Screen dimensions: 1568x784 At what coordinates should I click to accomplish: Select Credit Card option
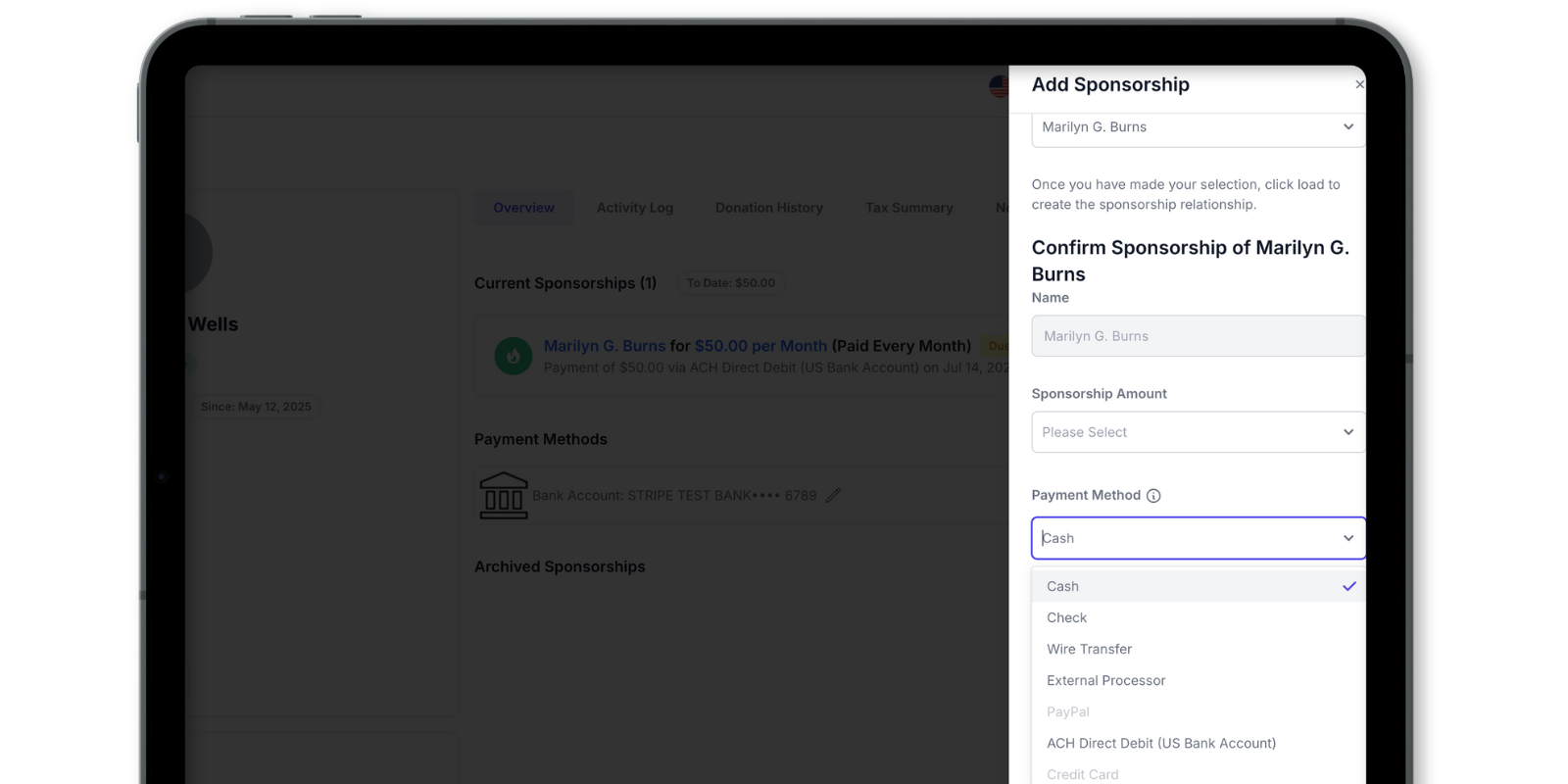tap(1198, 773)
